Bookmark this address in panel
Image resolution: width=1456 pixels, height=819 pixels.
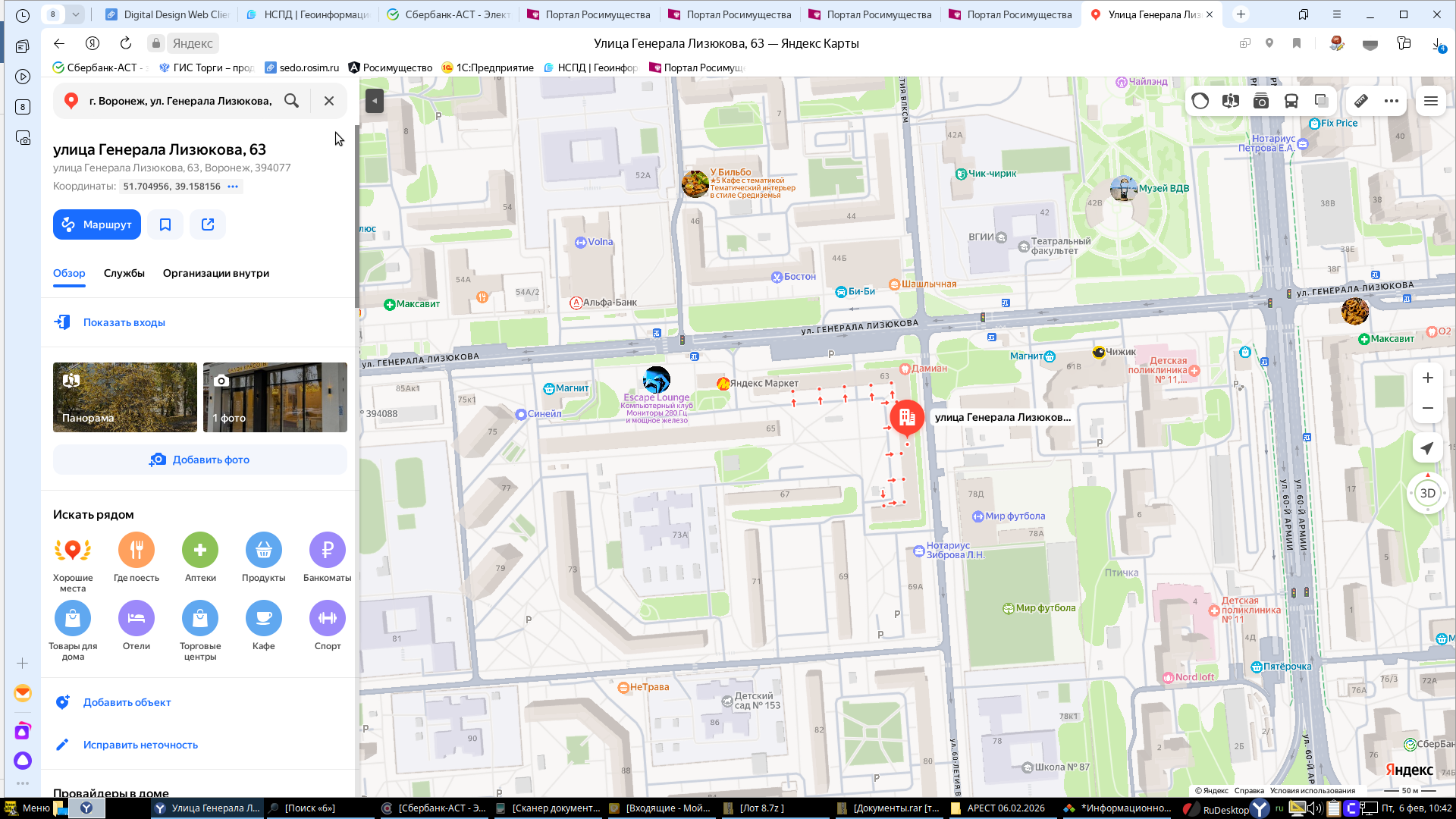165,224
